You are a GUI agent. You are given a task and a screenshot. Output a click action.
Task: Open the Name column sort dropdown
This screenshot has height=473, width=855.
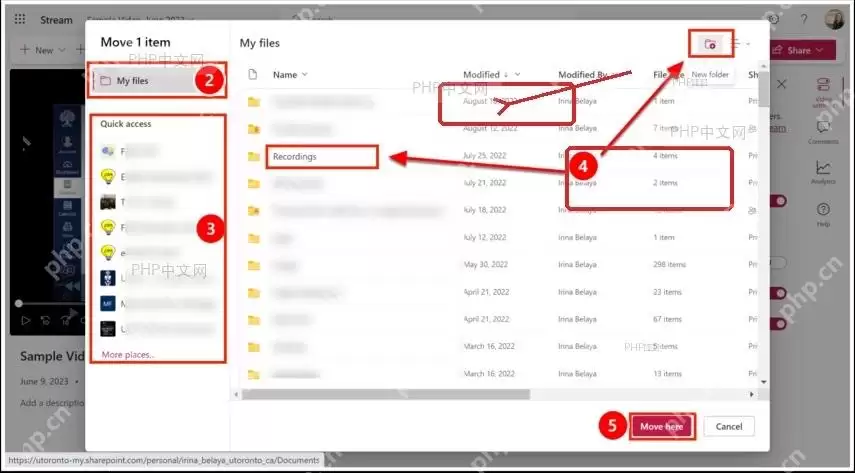click(x=305, y=75)
